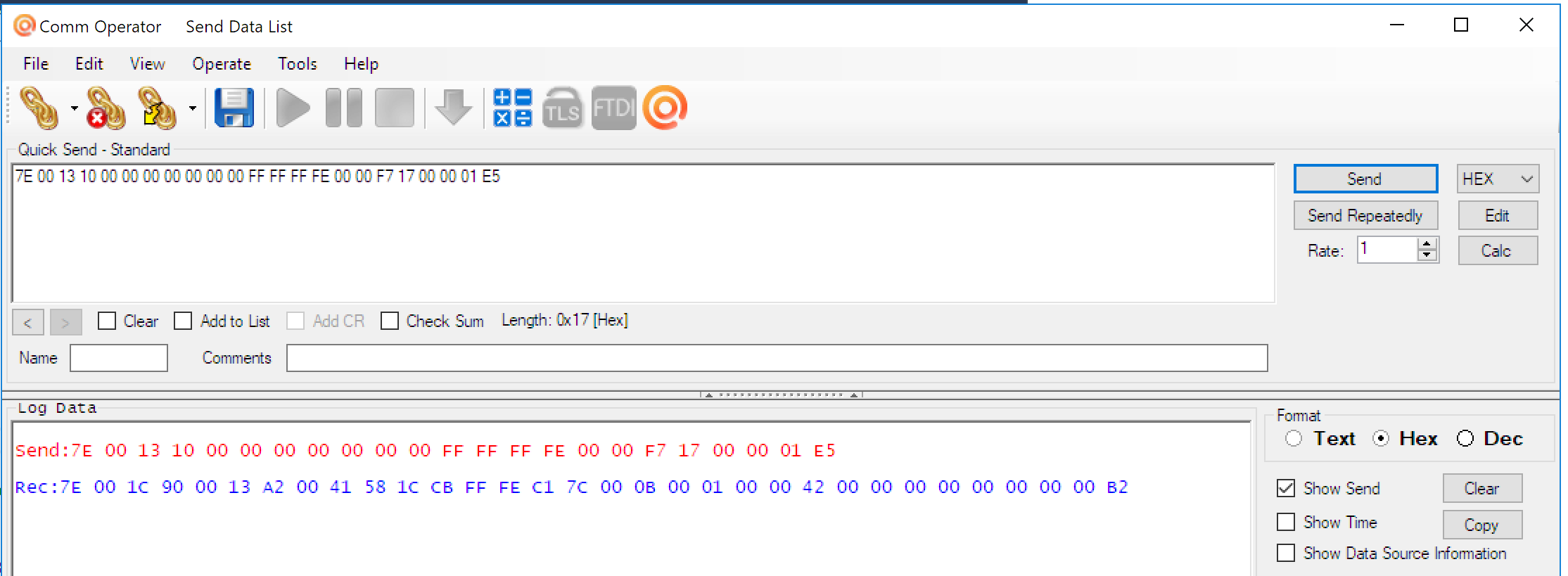
Task: Click the pause button in the toolbar
Action: click(344, 108)
